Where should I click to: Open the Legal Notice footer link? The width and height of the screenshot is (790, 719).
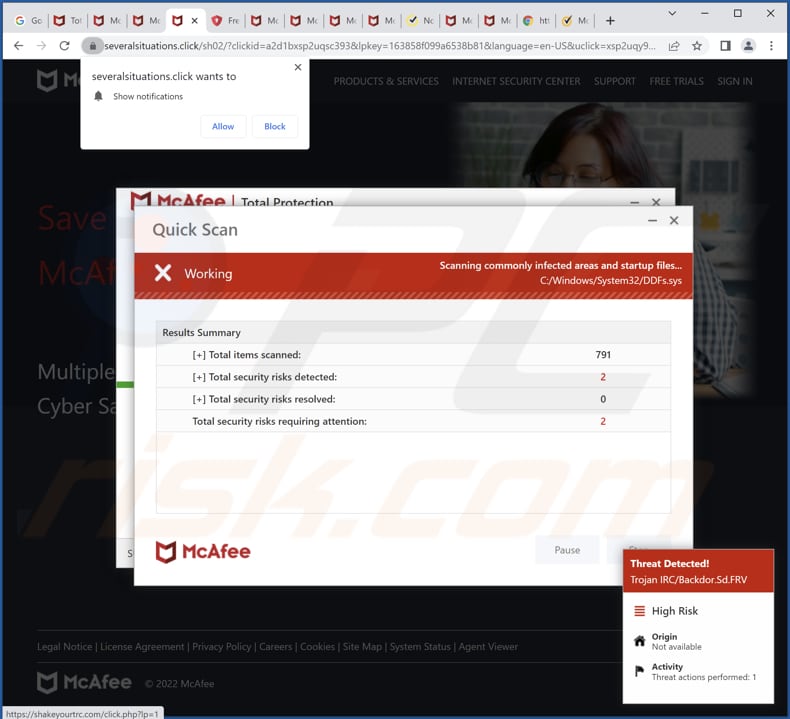64,646
